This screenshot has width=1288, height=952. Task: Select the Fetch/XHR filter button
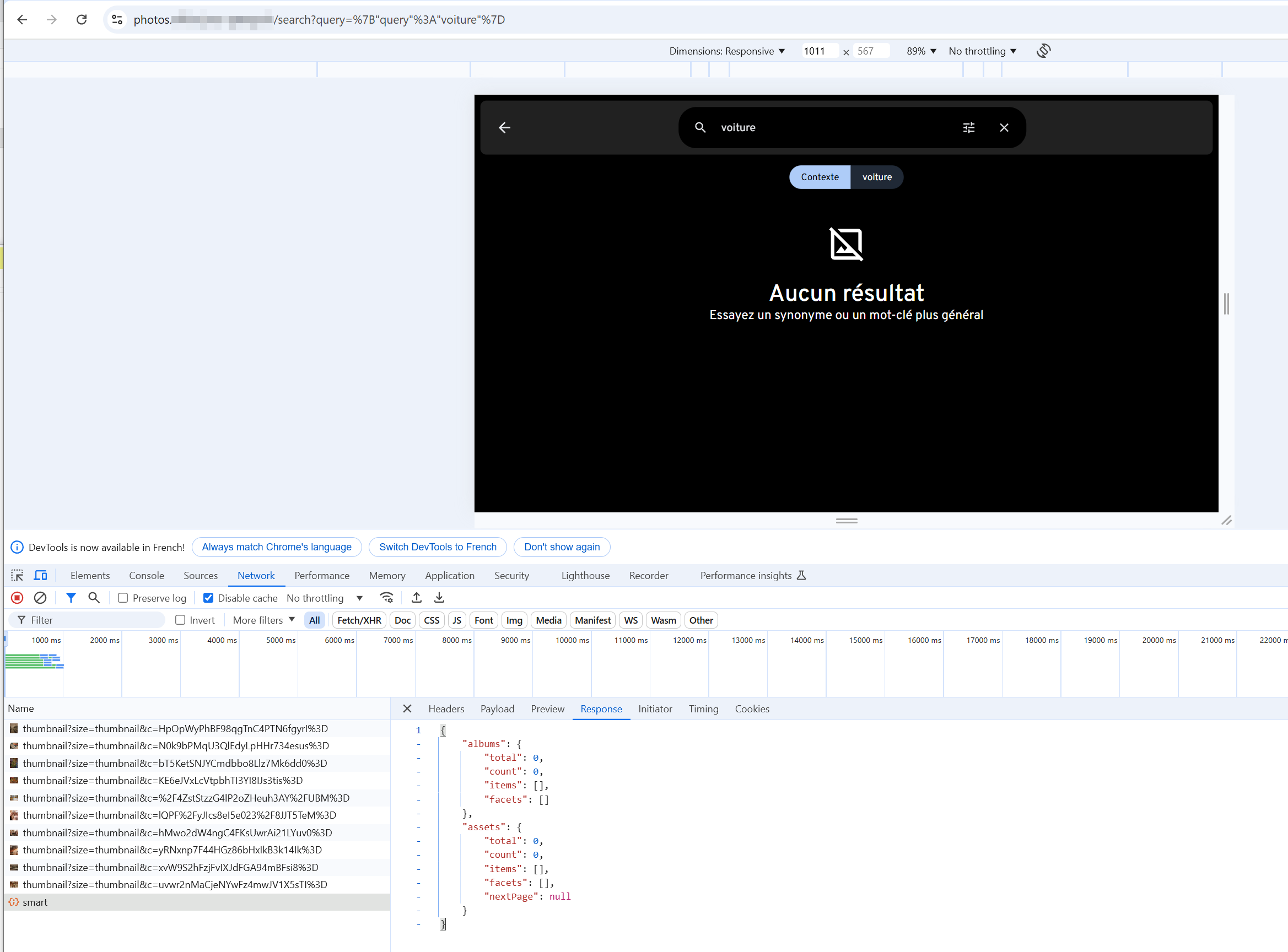click(x=359, y=620)
